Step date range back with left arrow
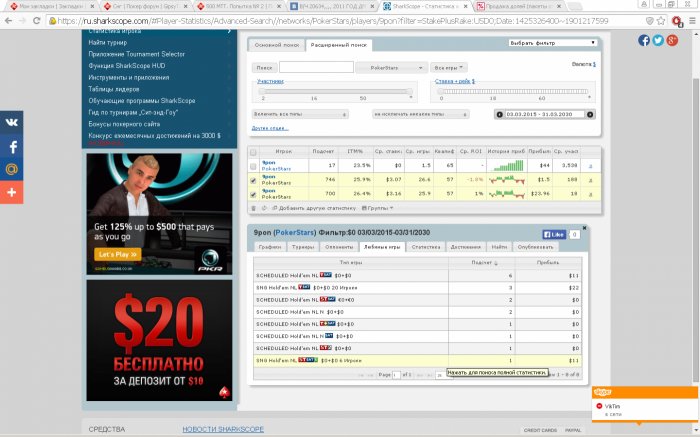The height and width of the screenshot is (437, 700). pyautogui.click(x=500, y=114)
